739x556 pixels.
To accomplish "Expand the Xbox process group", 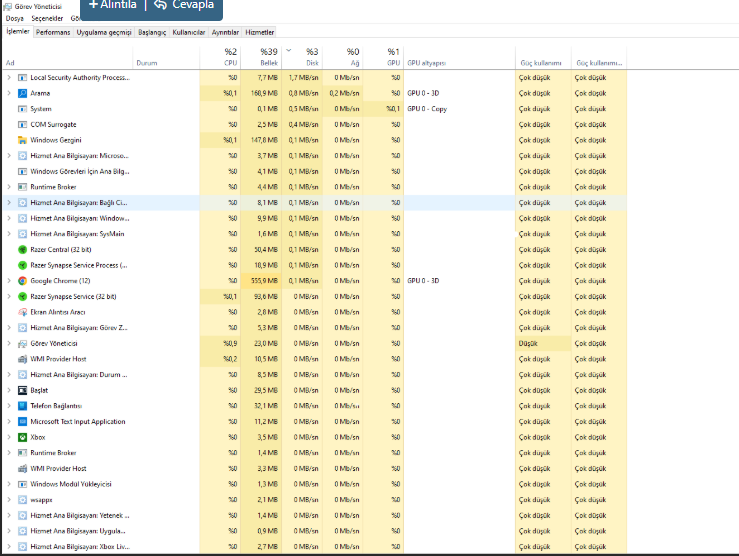I will tap(9, 437).
